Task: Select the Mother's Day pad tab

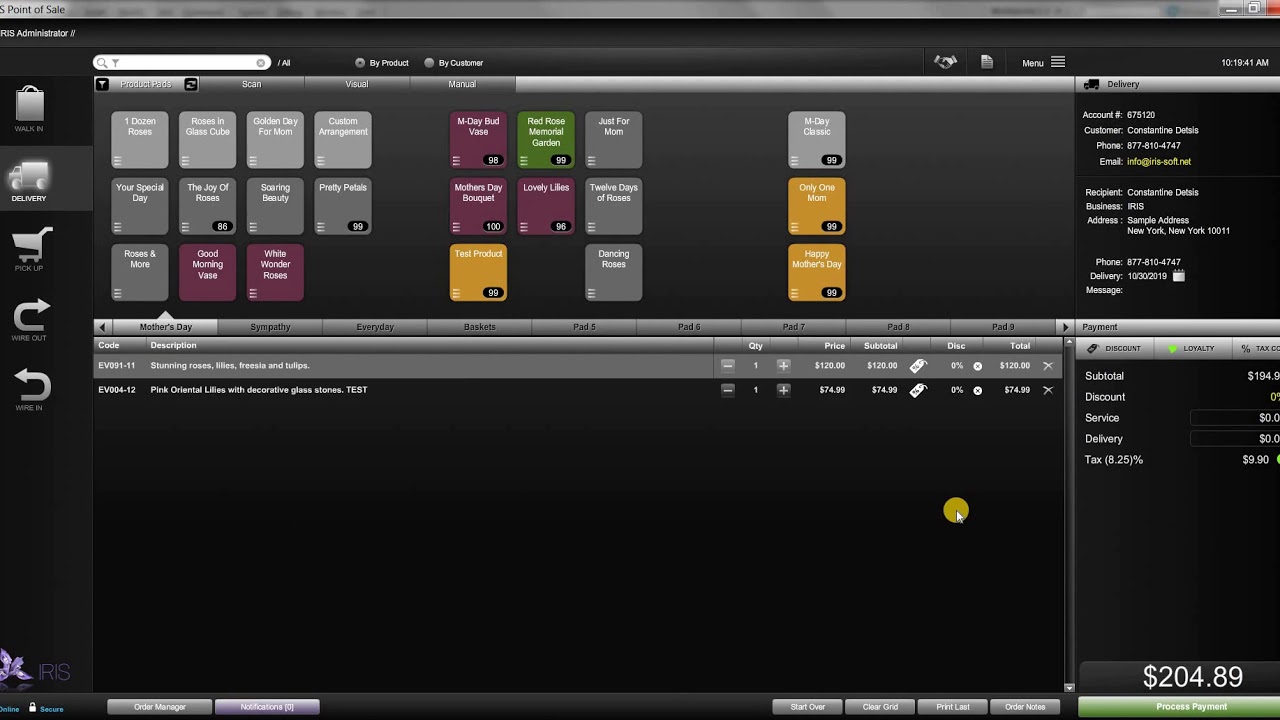Action: (x=166, y=327)
